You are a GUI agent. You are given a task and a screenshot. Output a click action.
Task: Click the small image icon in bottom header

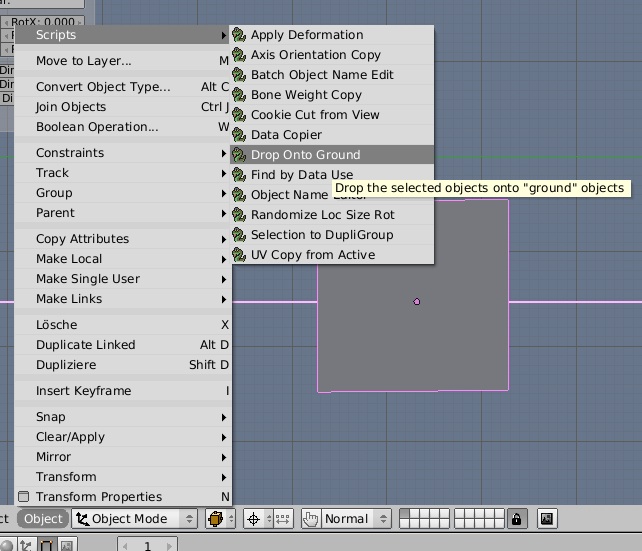point(66,545)
